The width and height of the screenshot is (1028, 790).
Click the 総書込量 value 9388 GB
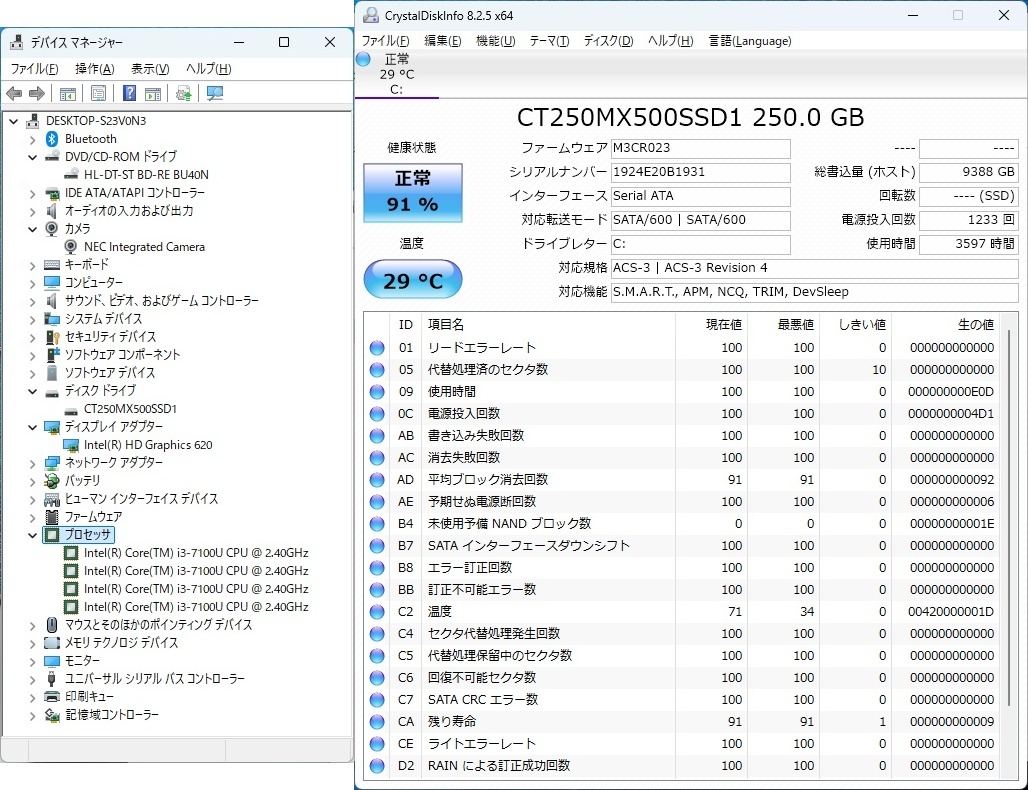pos(968,172)
